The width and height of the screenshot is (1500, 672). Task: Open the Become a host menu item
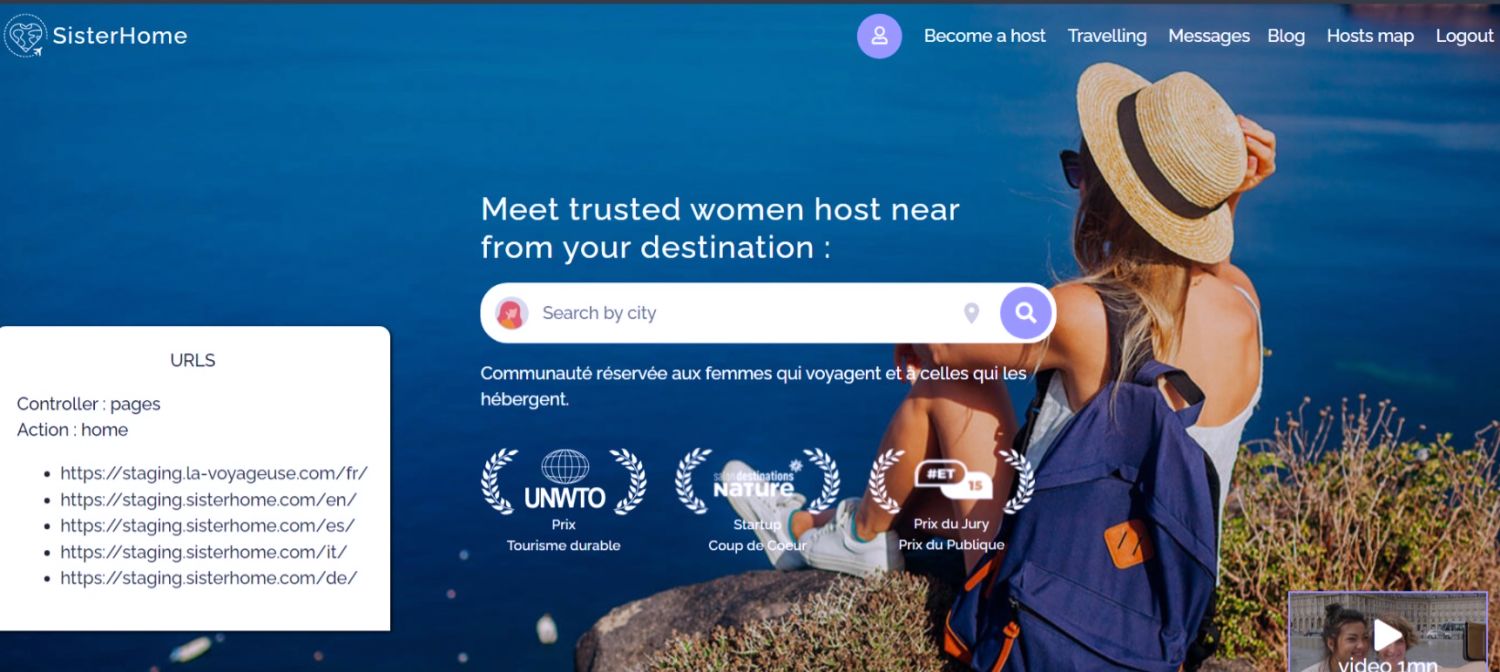point(984,36)
